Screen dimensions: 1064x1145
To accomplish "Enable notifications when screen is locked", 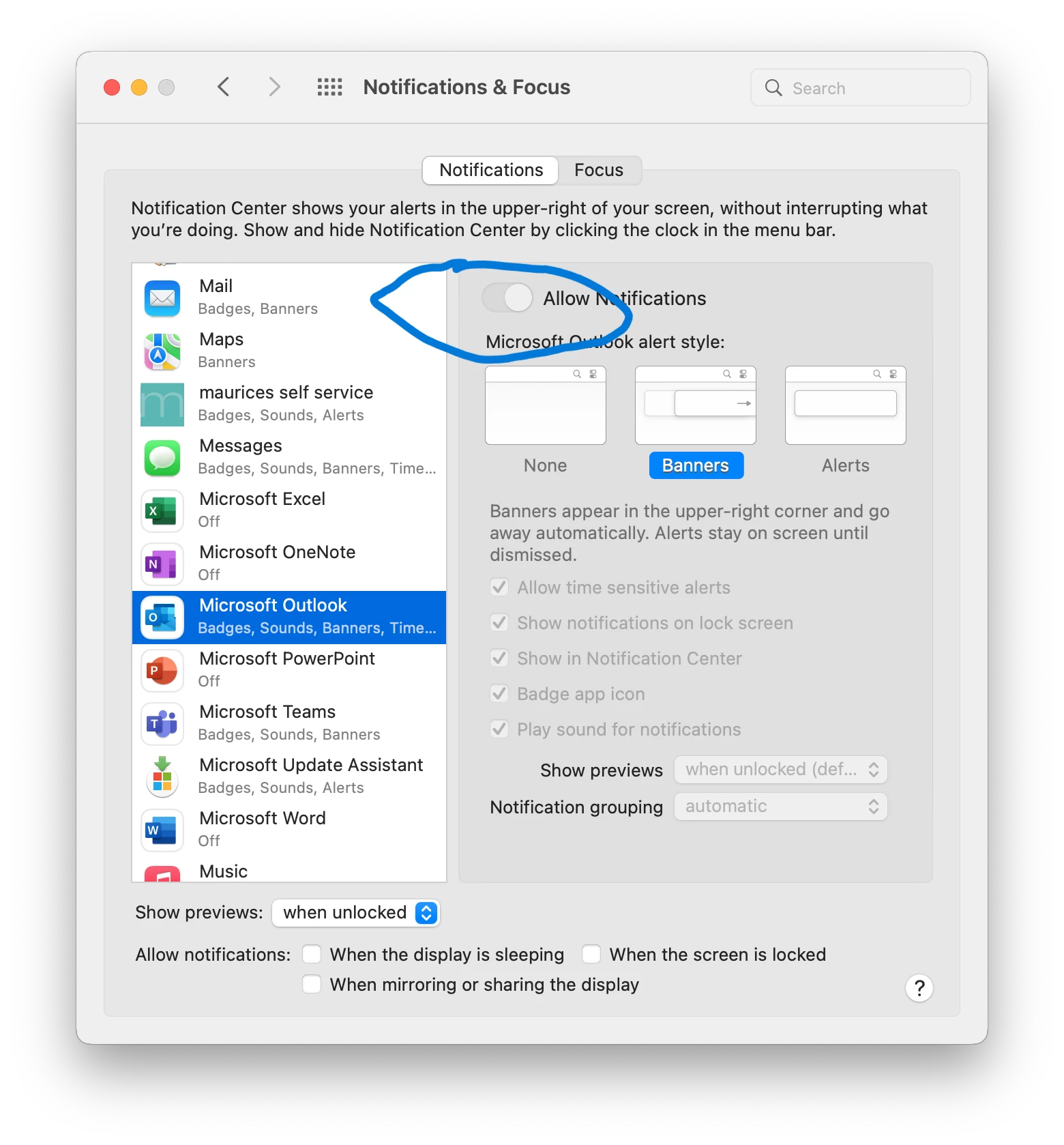I will (591, 954).
